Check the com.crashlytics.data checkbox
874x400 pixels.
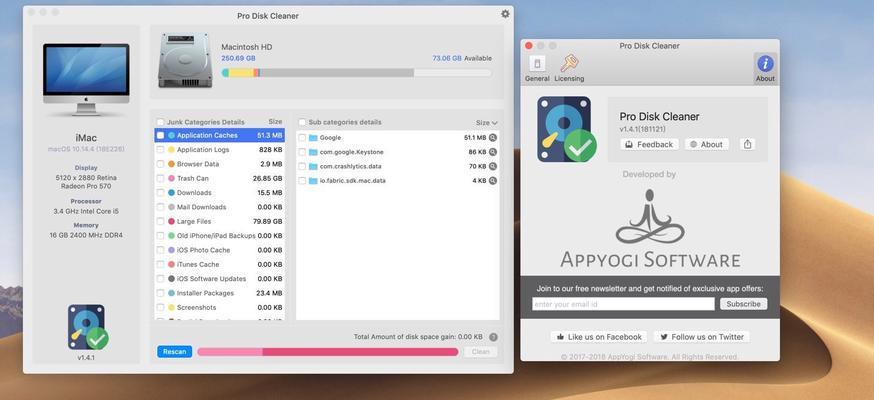tap(302, 167)
